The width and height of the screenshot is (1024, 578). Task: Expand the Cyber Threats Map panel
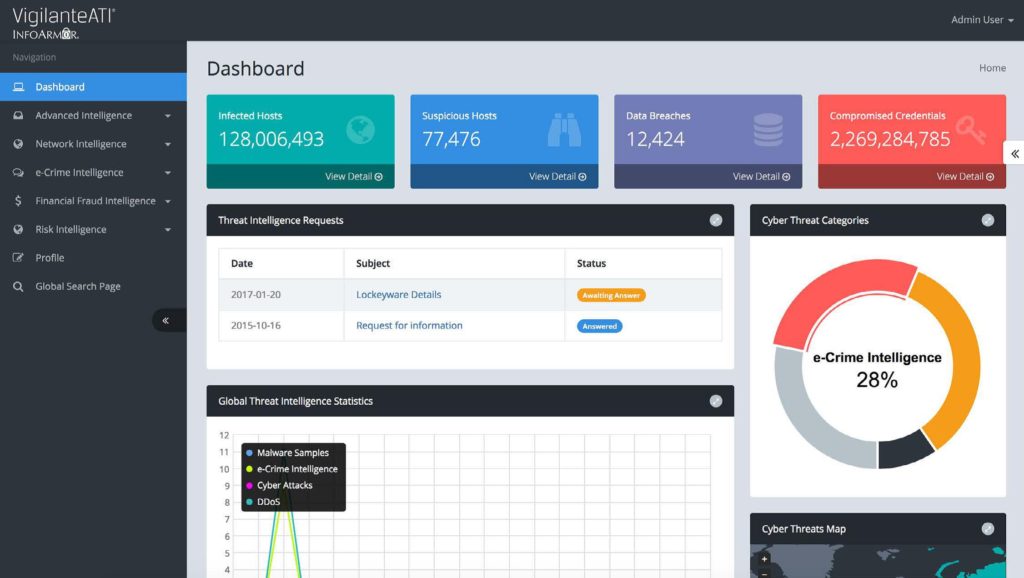(987, 529)
